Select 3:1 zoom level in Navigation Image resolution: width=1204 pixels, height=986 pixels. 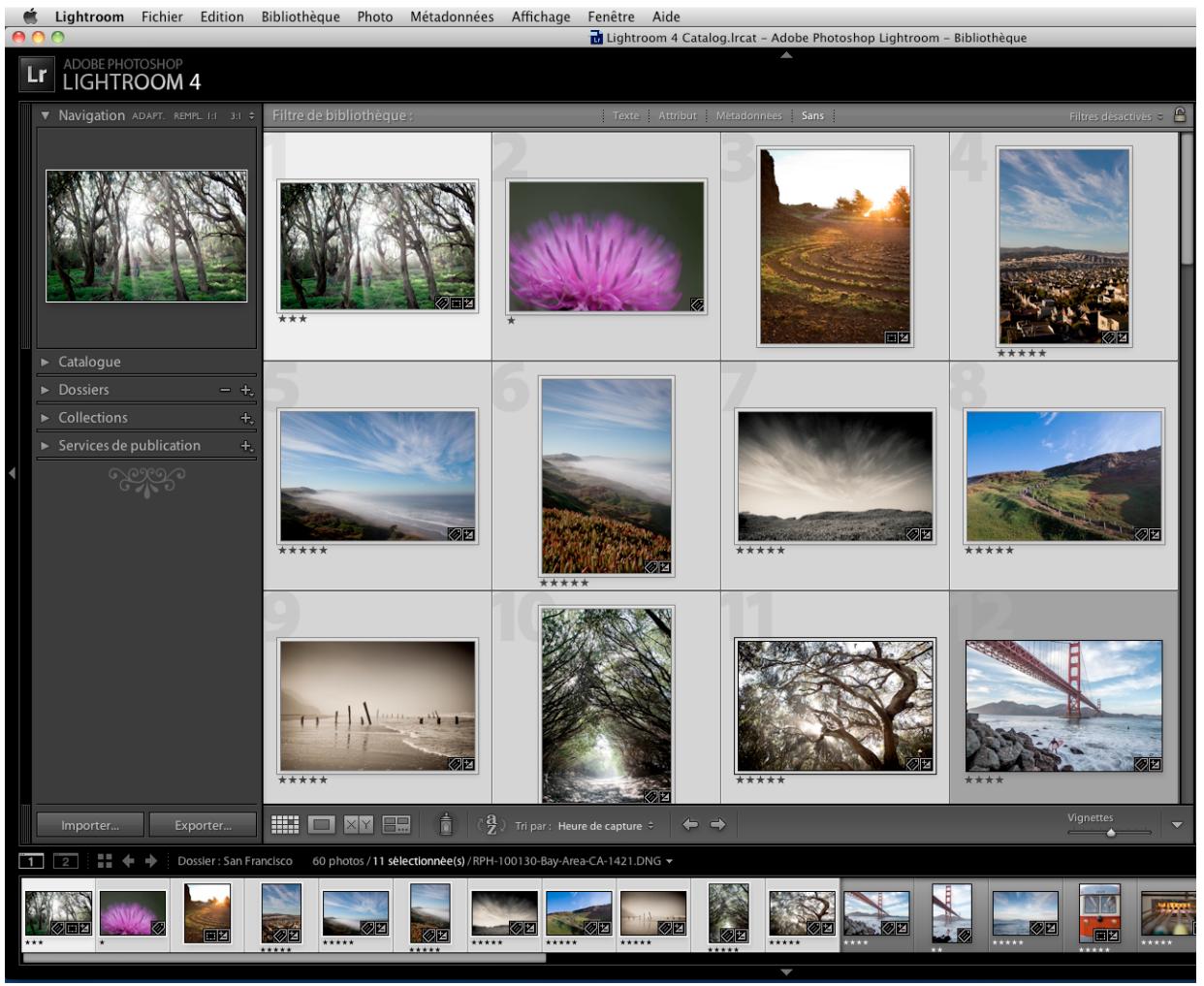click(236, 116)
